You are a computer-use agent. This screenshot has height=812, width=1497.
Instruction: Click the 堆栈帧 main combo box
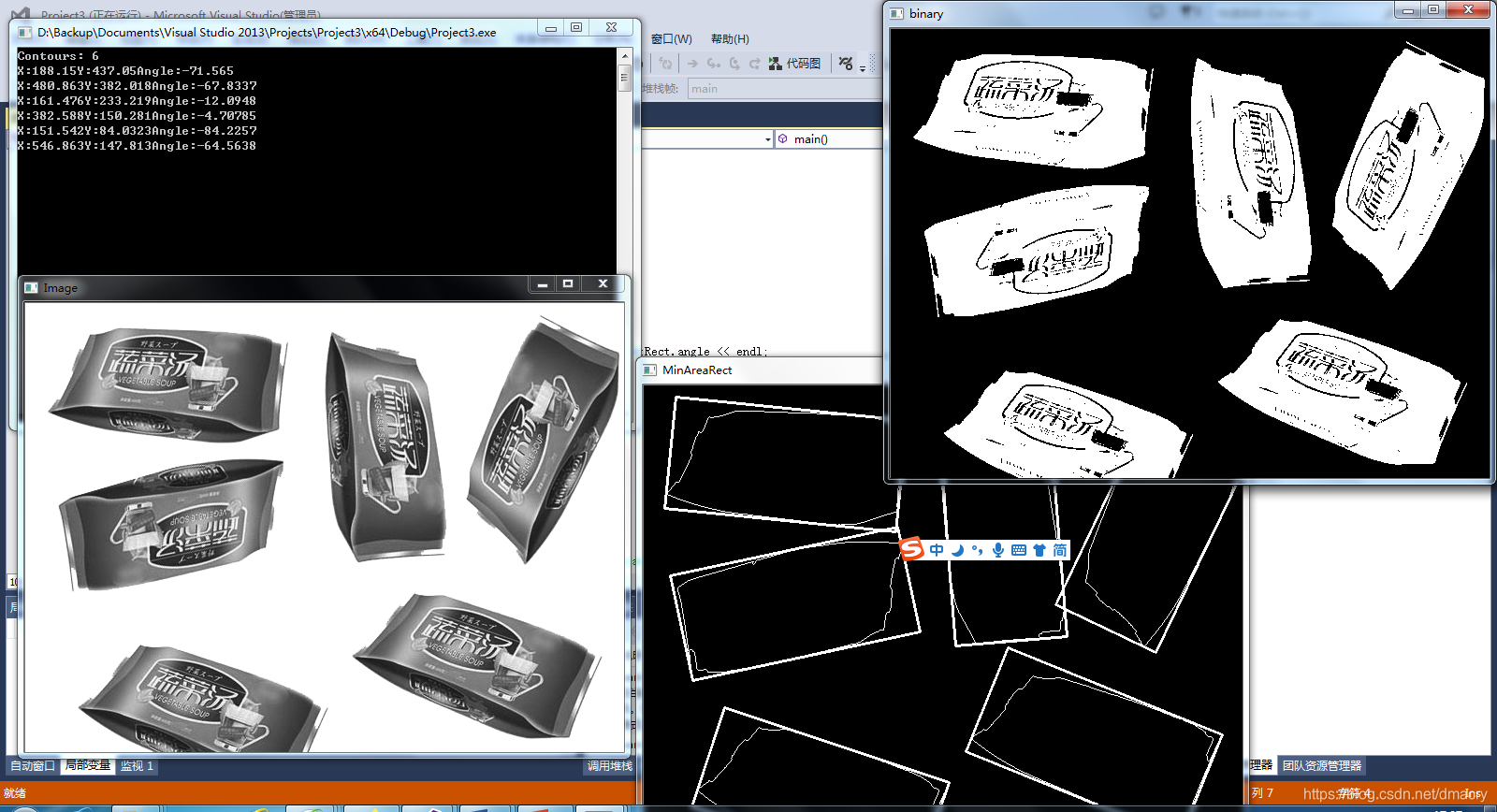click(784, 89)
